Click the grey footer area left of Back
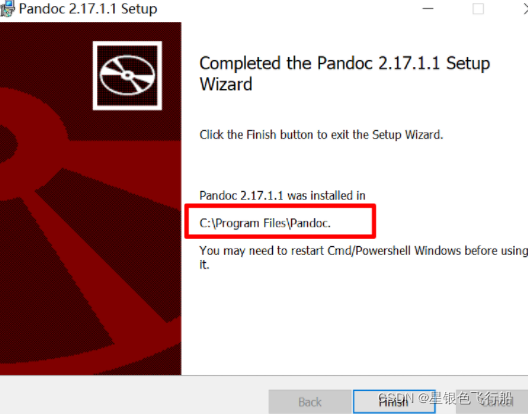The height and width of the screenshot is (414, 528). 134,396
